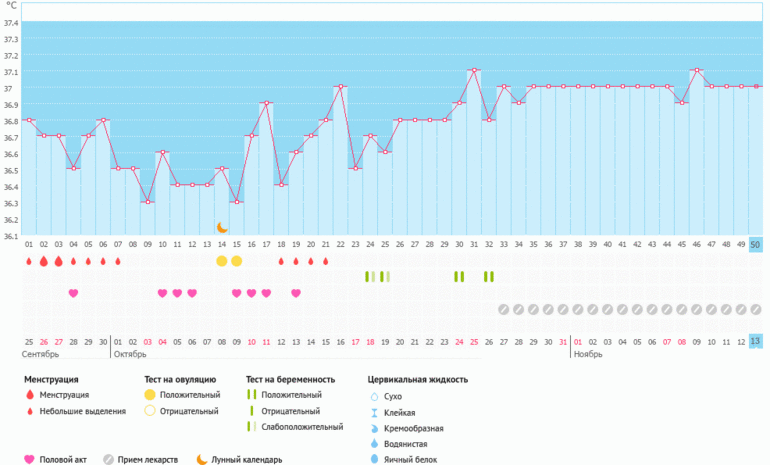The width and height of the screenshot is (770, 465).
Task: Click the heart marker on cycle day 04
Action: 73,293
